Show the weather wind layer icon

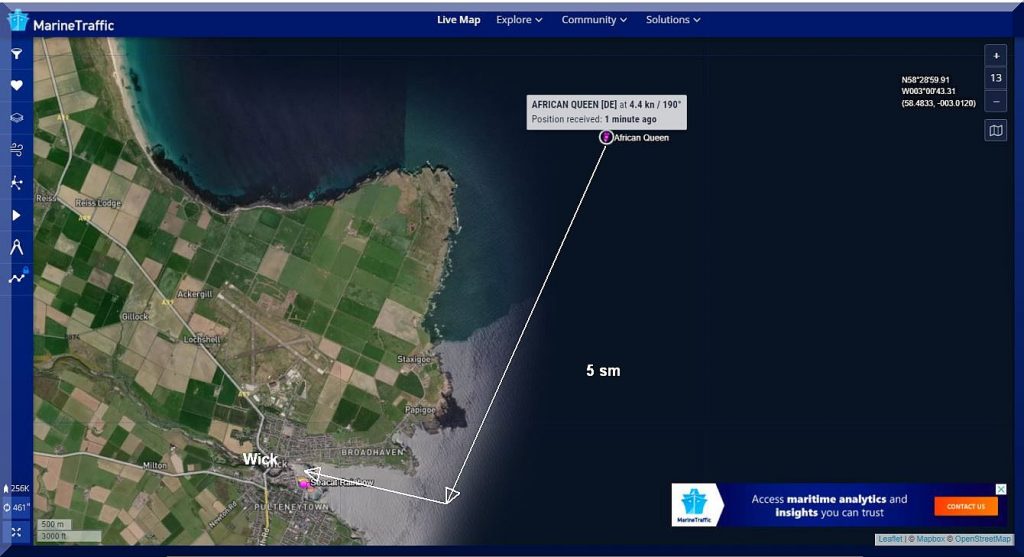pos(16,150)
